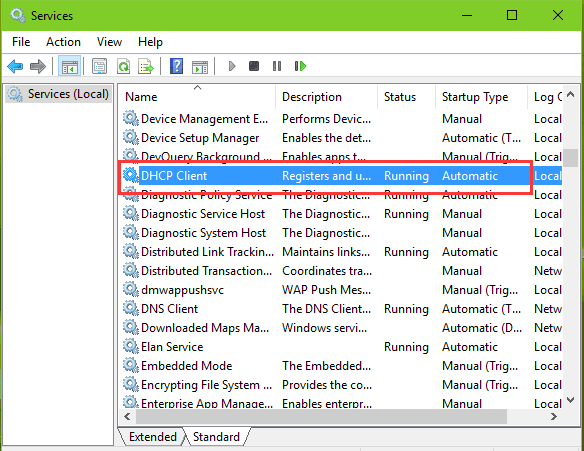Click the Pause Service icon
The image size is (584, 451).
tap(277, 66)
